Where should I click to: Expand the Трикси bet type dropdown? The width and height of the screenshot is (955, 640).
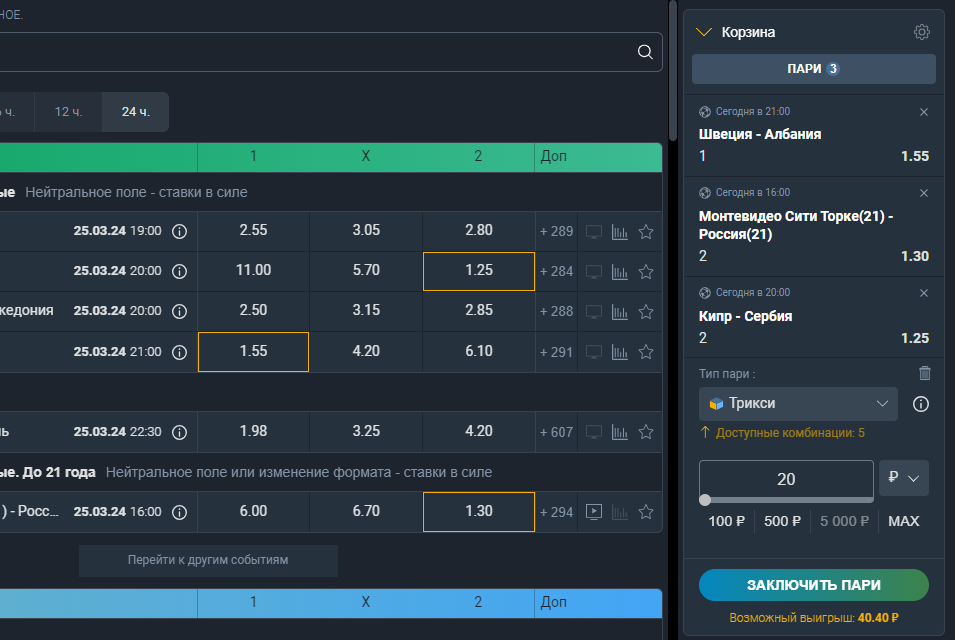point(798,404)
